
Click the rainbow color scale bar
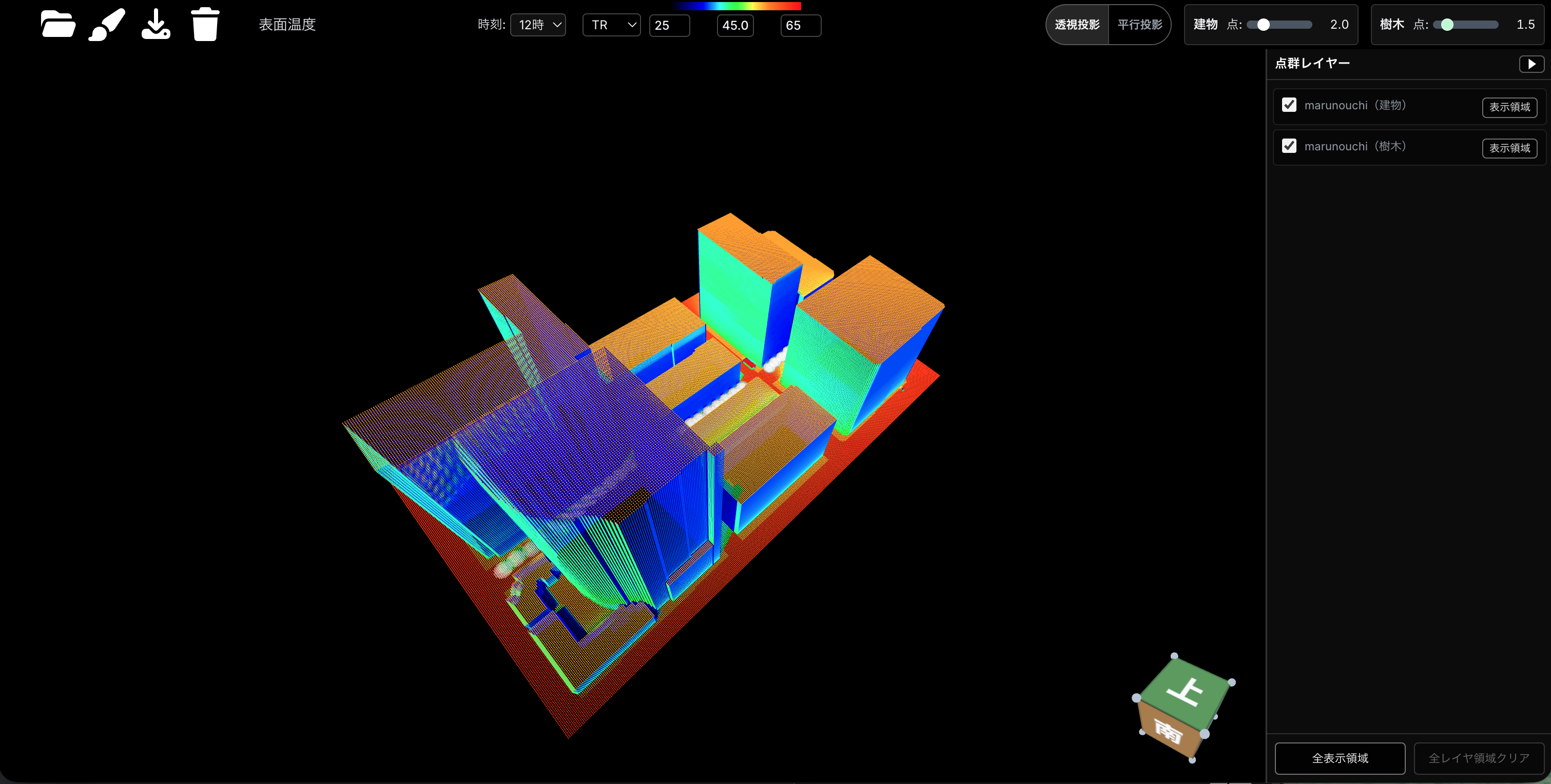pos(736,6)
